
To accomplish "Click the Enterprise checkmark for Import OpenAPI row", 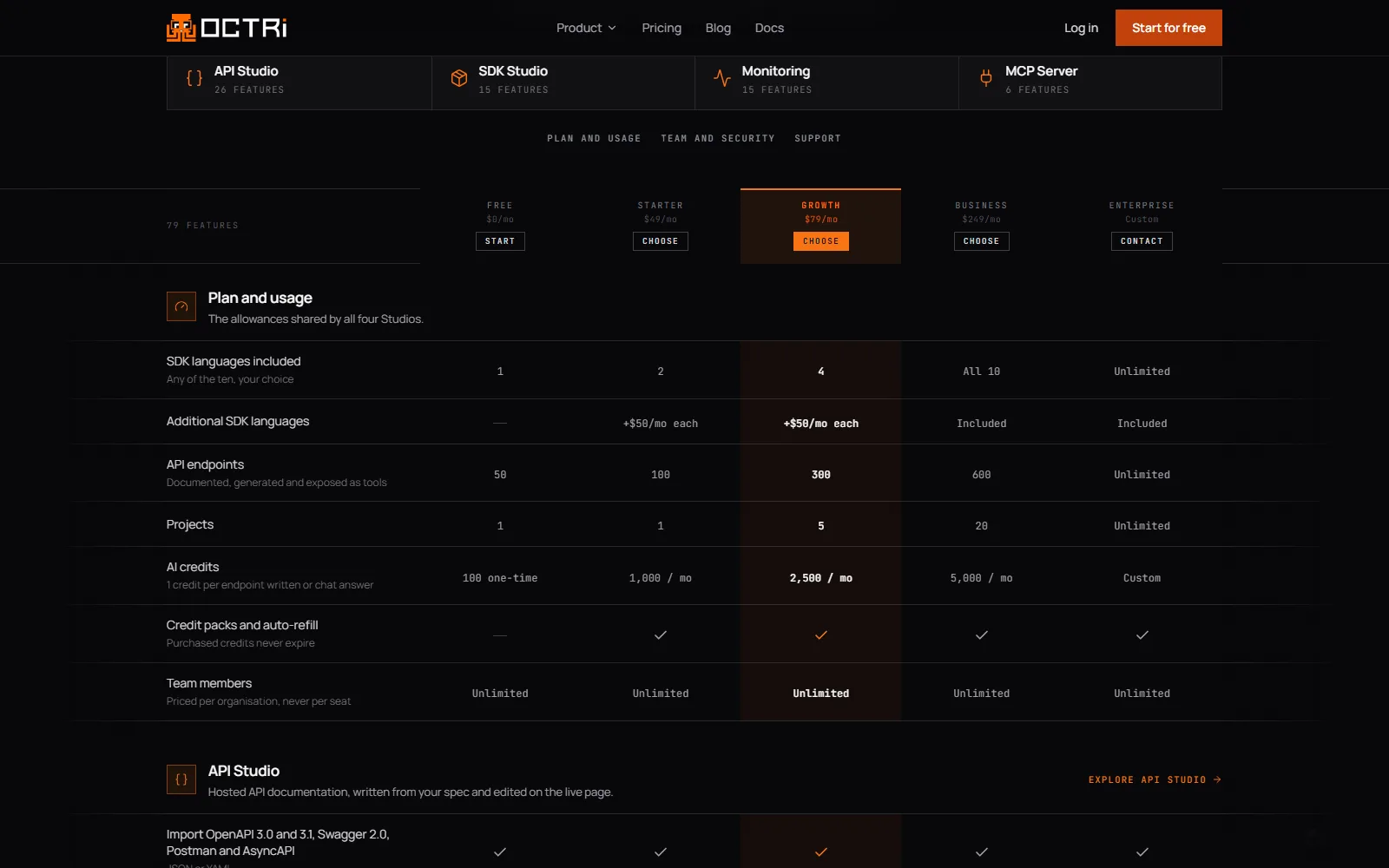I will [1142, 852].
